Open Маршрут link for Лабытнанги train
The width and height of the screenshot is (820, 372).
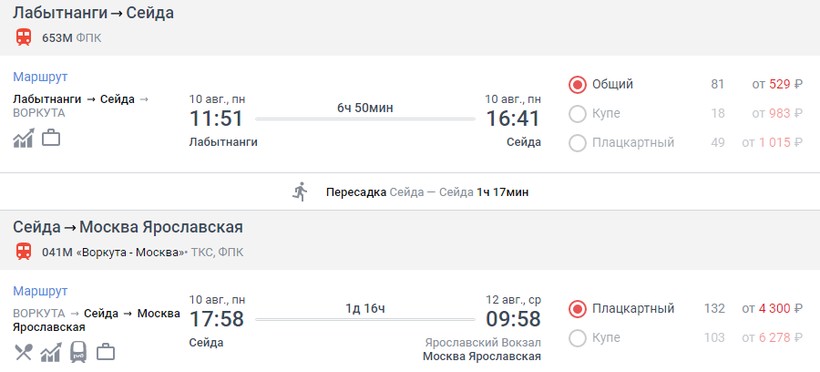click(x=40, y=77)
